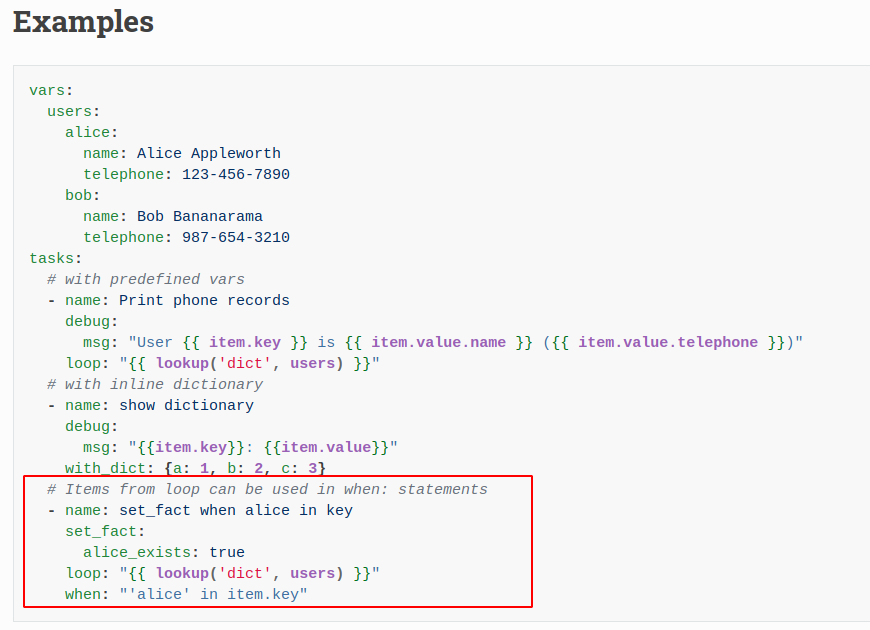
Task: Click "name: Alice Appleworth" line
Action: (182, 154)
